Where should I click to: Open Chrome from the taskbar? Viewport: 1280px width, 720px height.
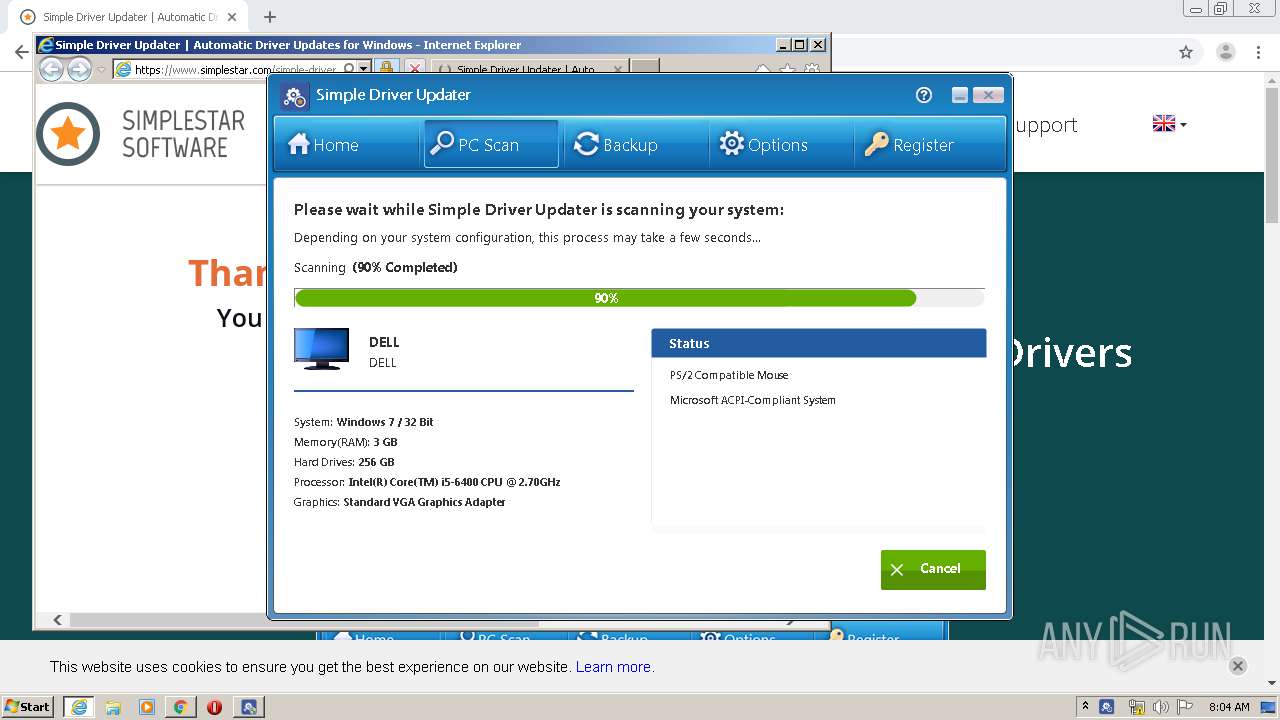coord(180,707)
